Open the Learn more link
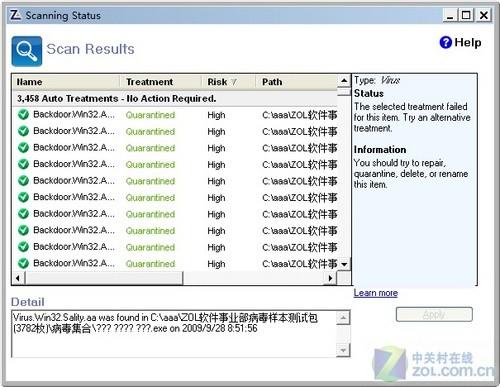 (x=376, y=293)
